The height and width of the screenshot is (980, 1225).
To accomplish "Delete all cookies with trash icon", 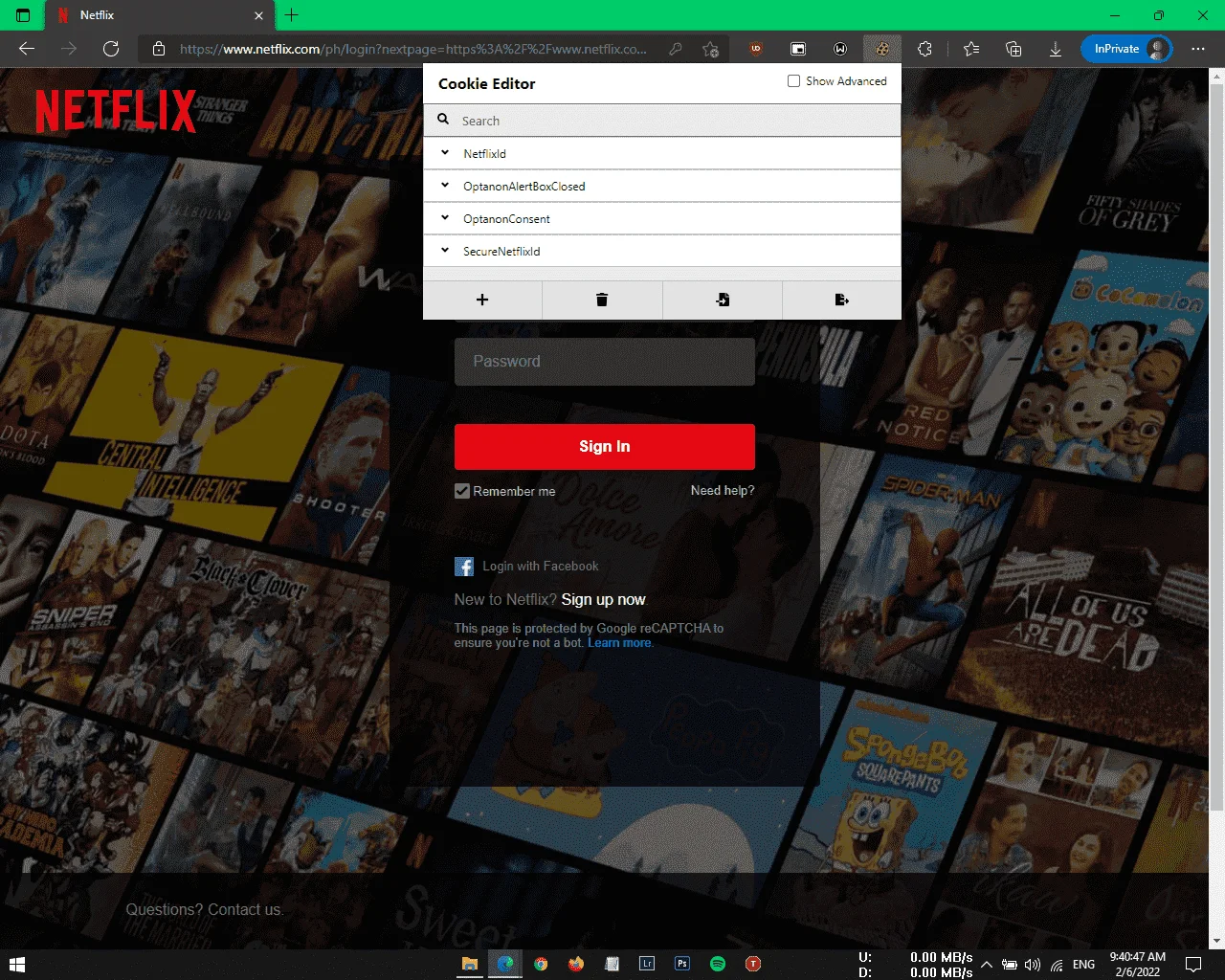I will pos(602,300).
